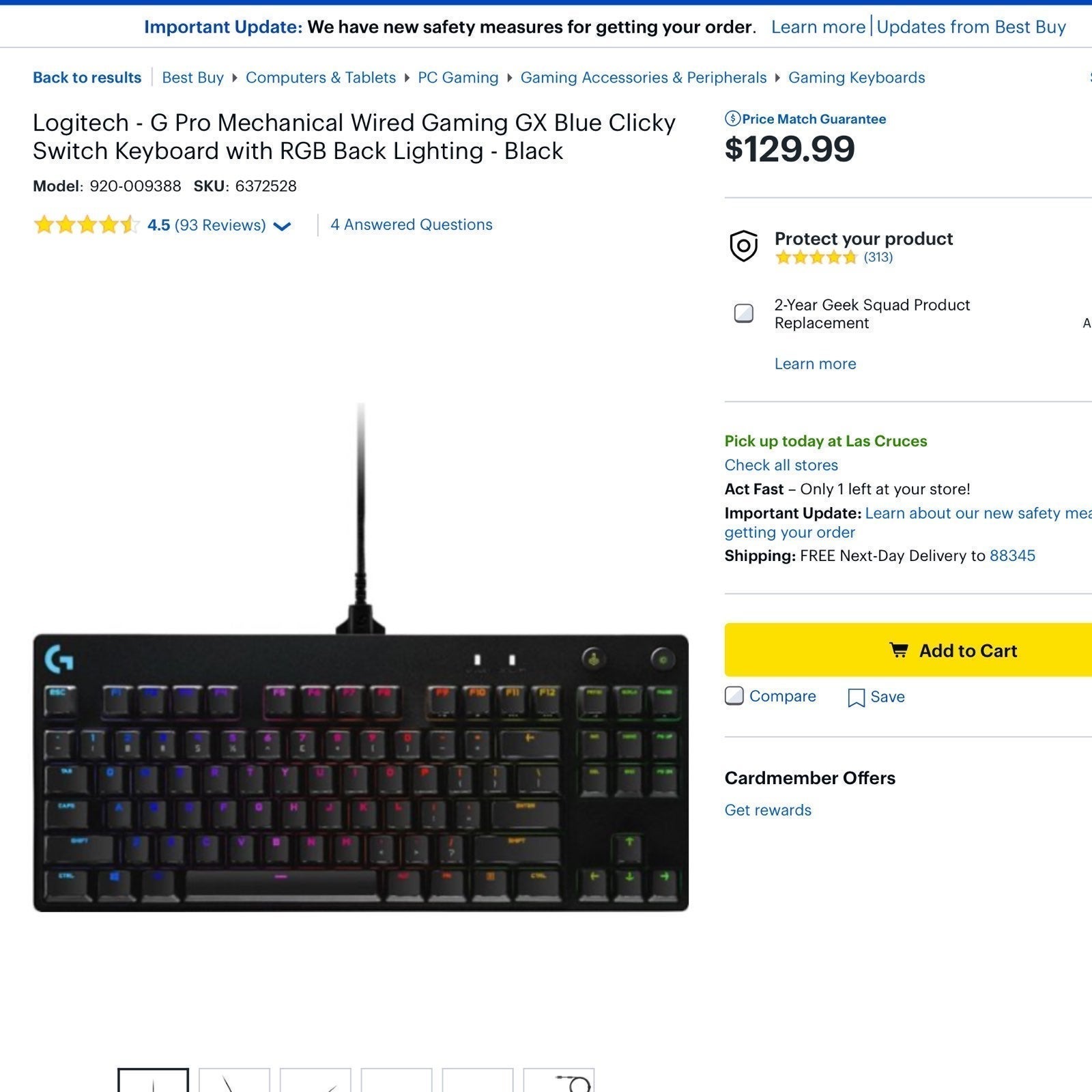Click the Back to results link

[87, 78]
